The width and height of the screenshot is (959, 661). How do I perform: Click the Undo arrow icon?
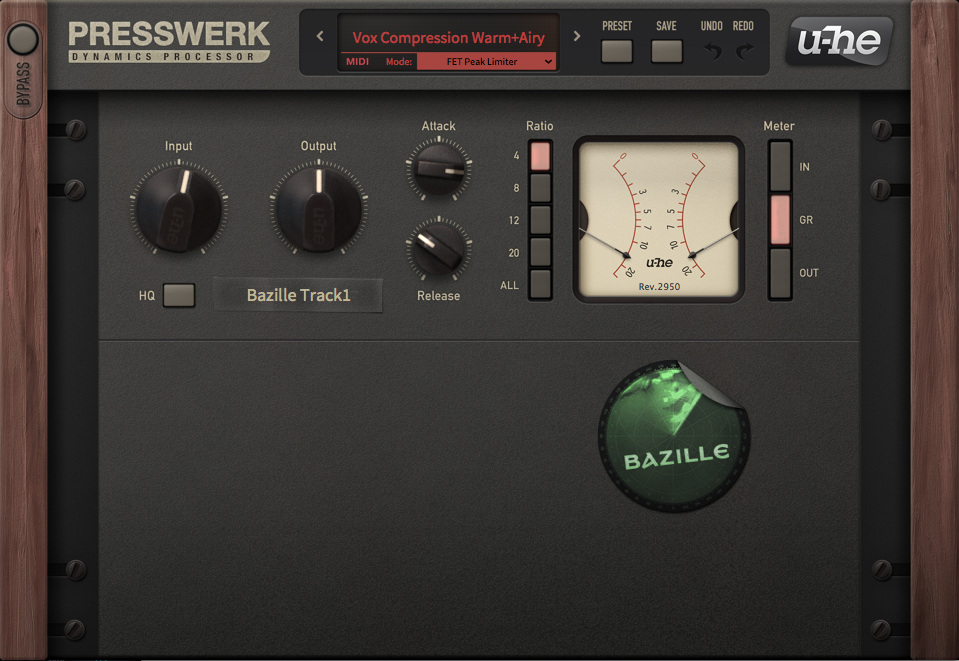click(712, 51)
